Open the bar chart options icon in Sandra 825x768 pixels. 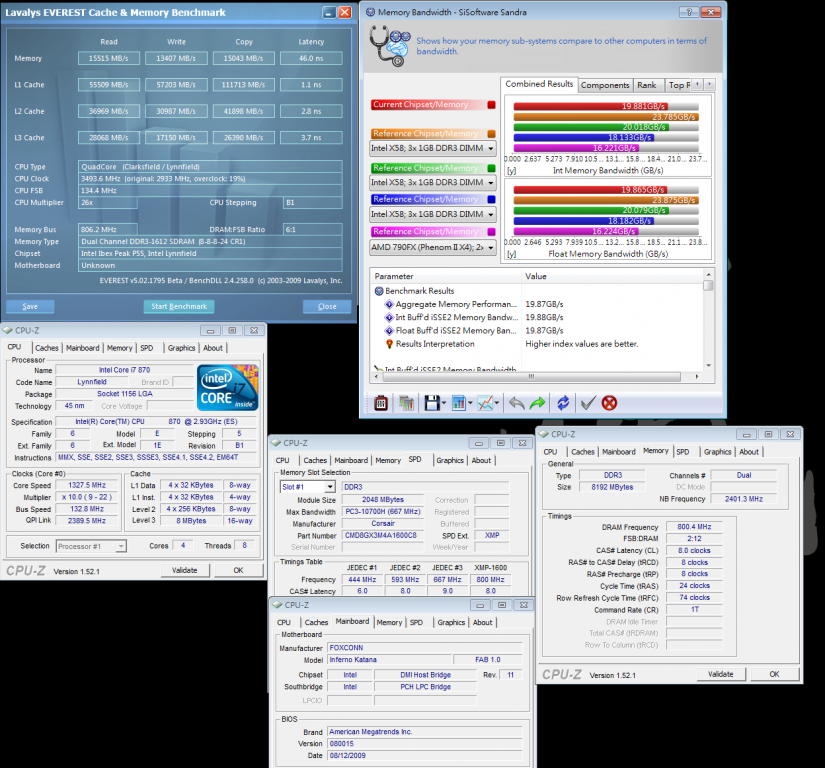[x=460, y=403]
